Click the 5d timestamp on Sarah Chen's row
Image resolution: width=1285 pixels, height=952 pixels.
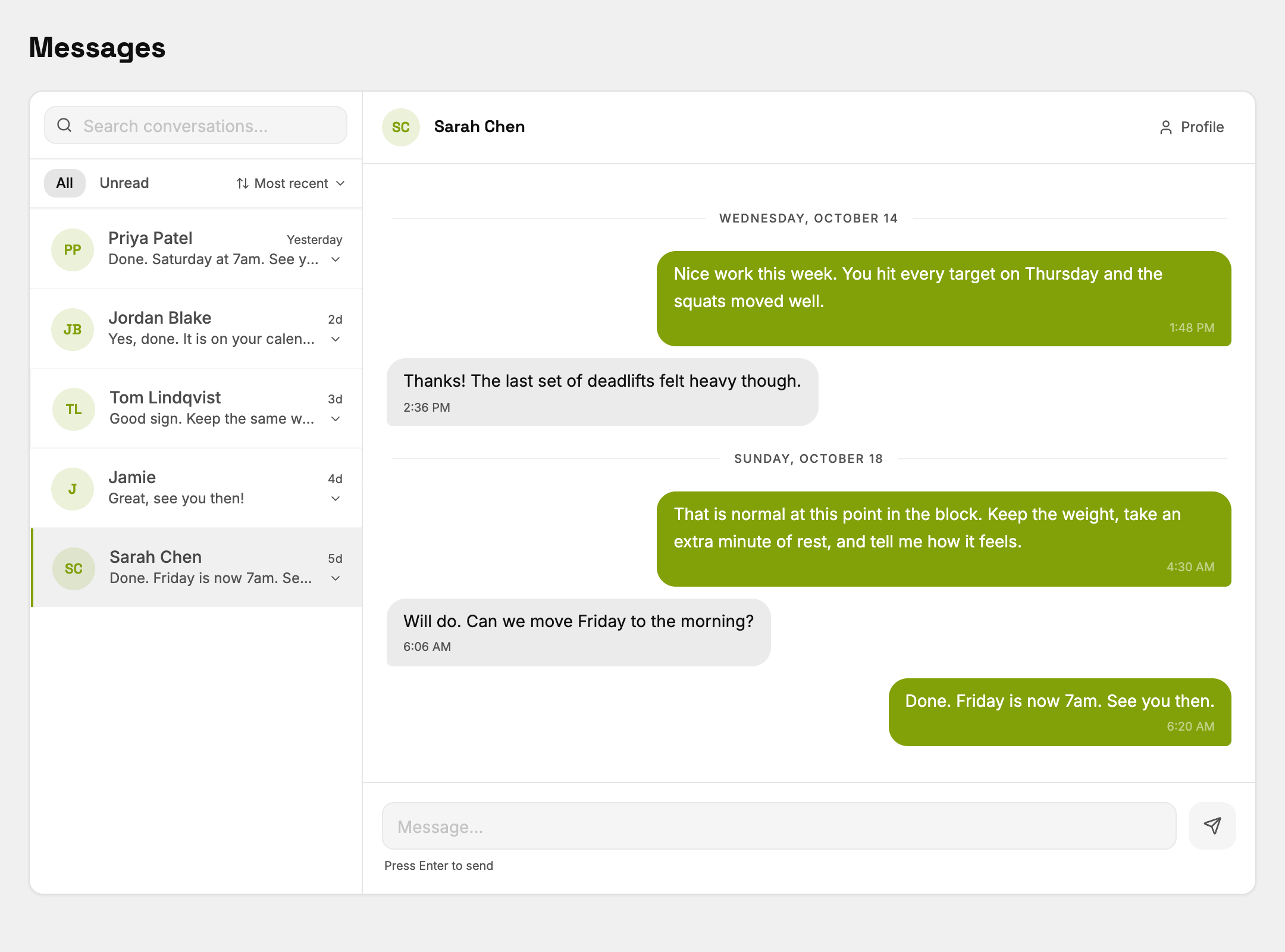pos(336,559)
